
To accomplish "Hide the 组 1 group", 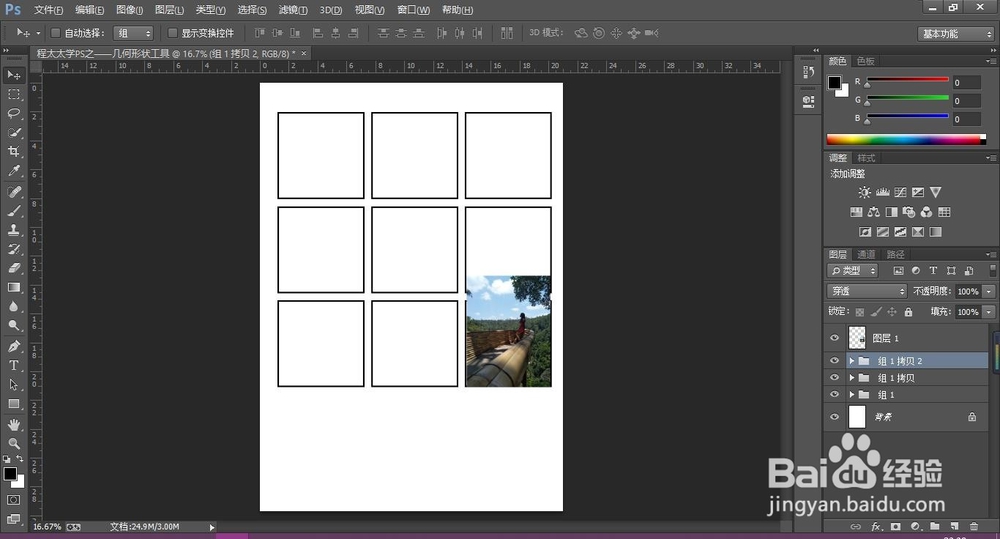I will (x=834, y=394).
